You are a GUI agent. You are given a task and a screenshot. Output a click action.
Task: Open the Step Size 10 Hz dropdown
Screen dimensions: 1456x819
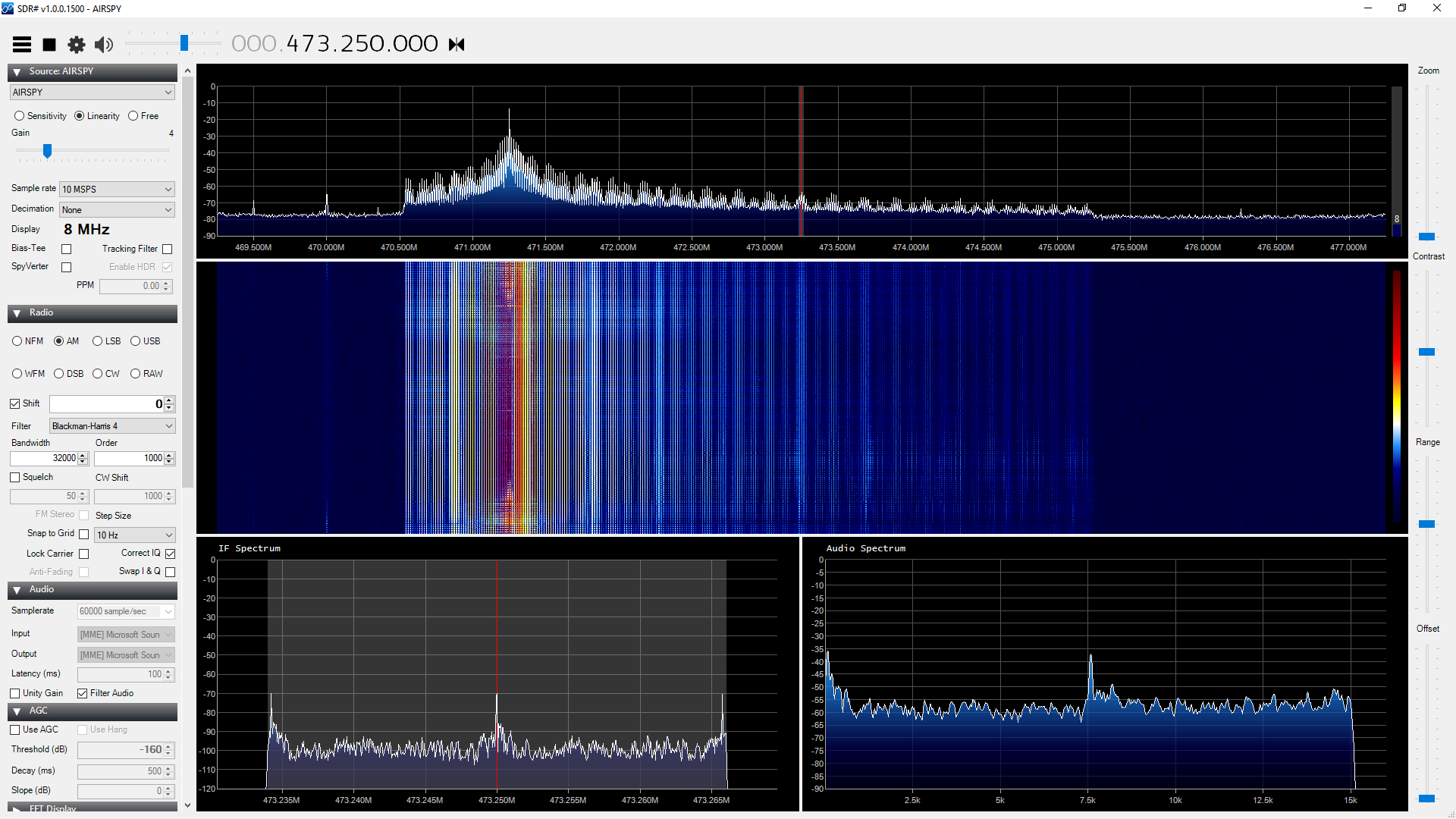click(x=134, y=535)
